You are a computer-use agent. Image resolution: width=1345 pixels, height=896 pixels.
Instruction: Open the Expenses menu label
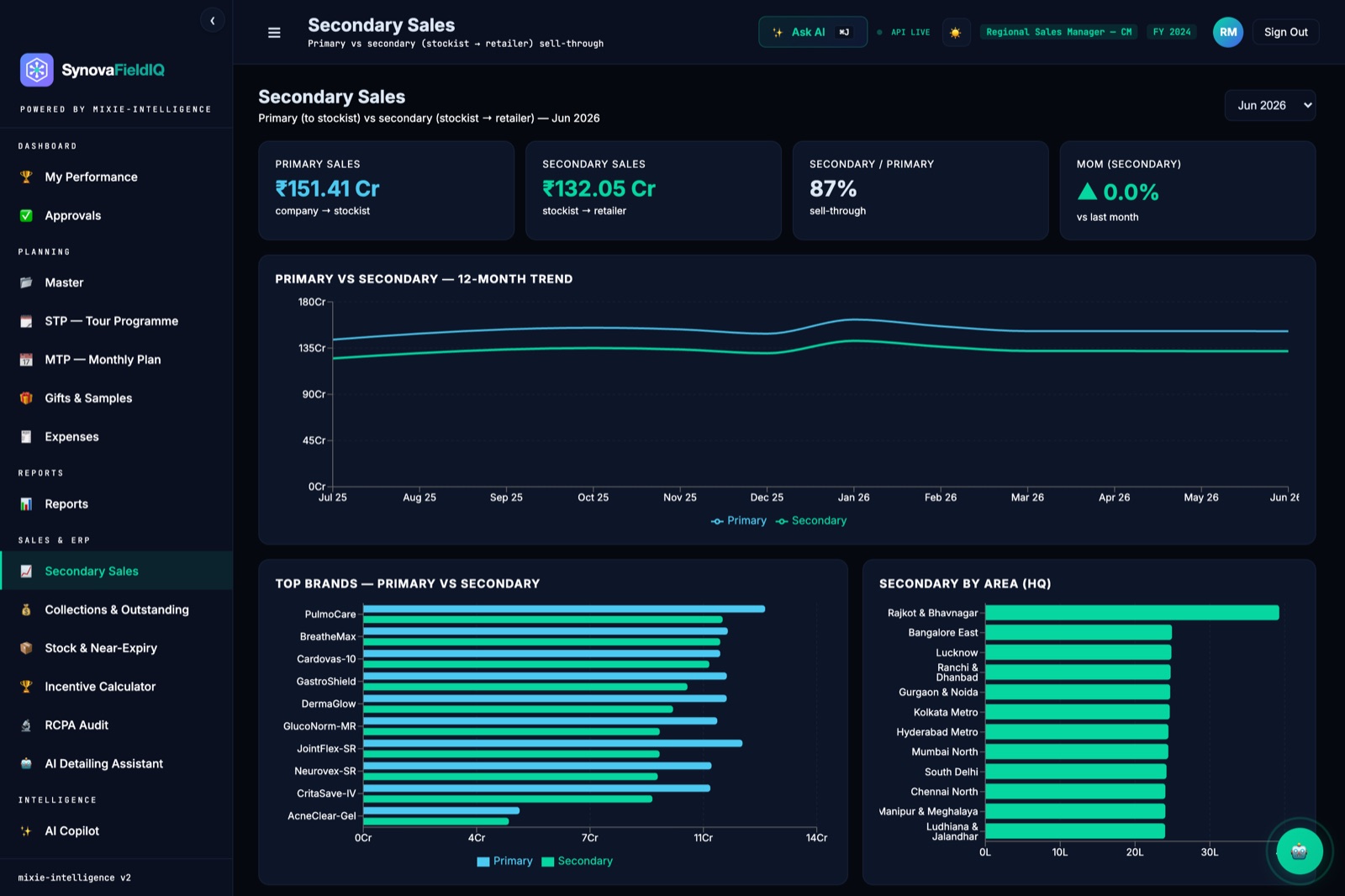71,437
